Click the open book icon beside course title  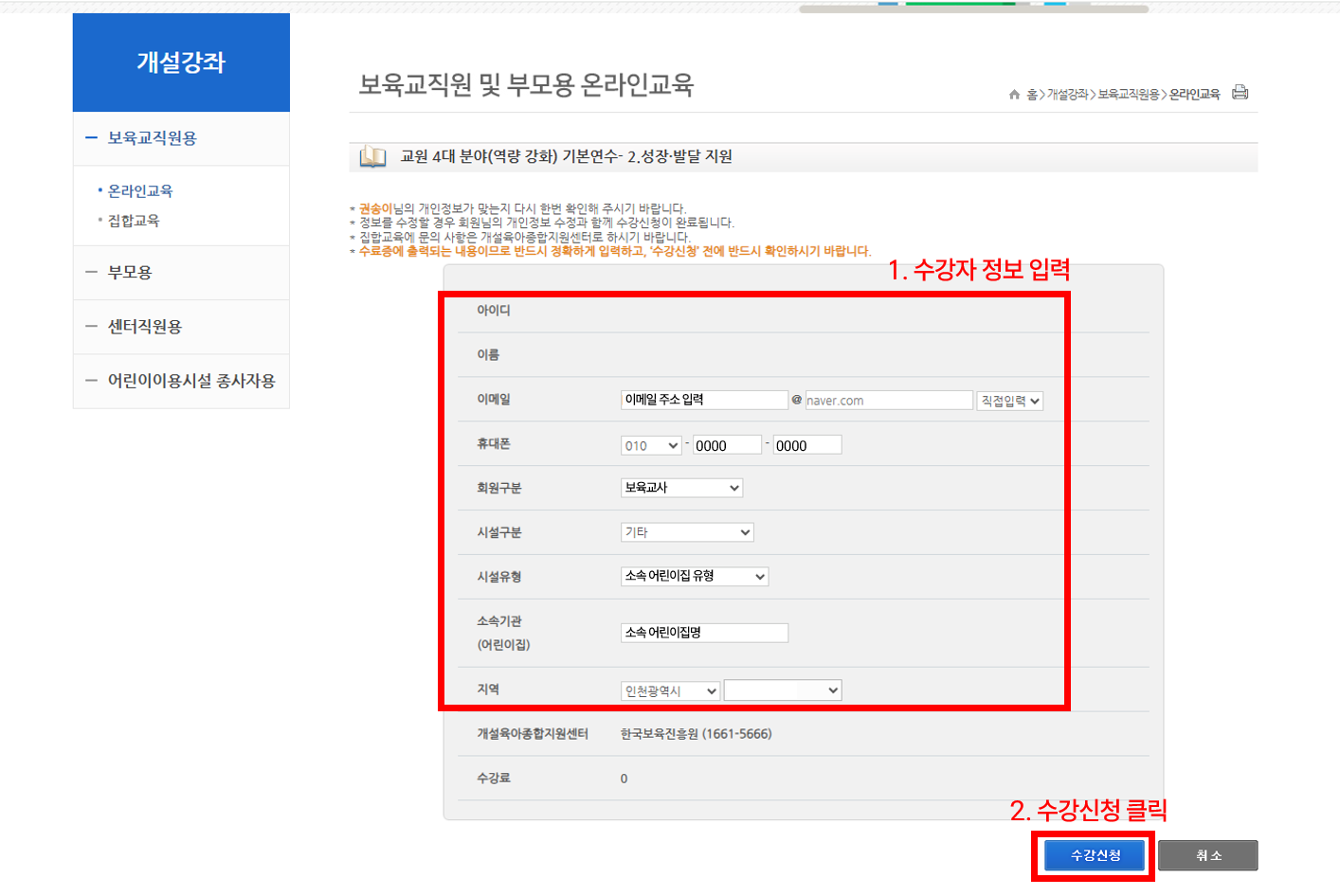click(372, 157)
